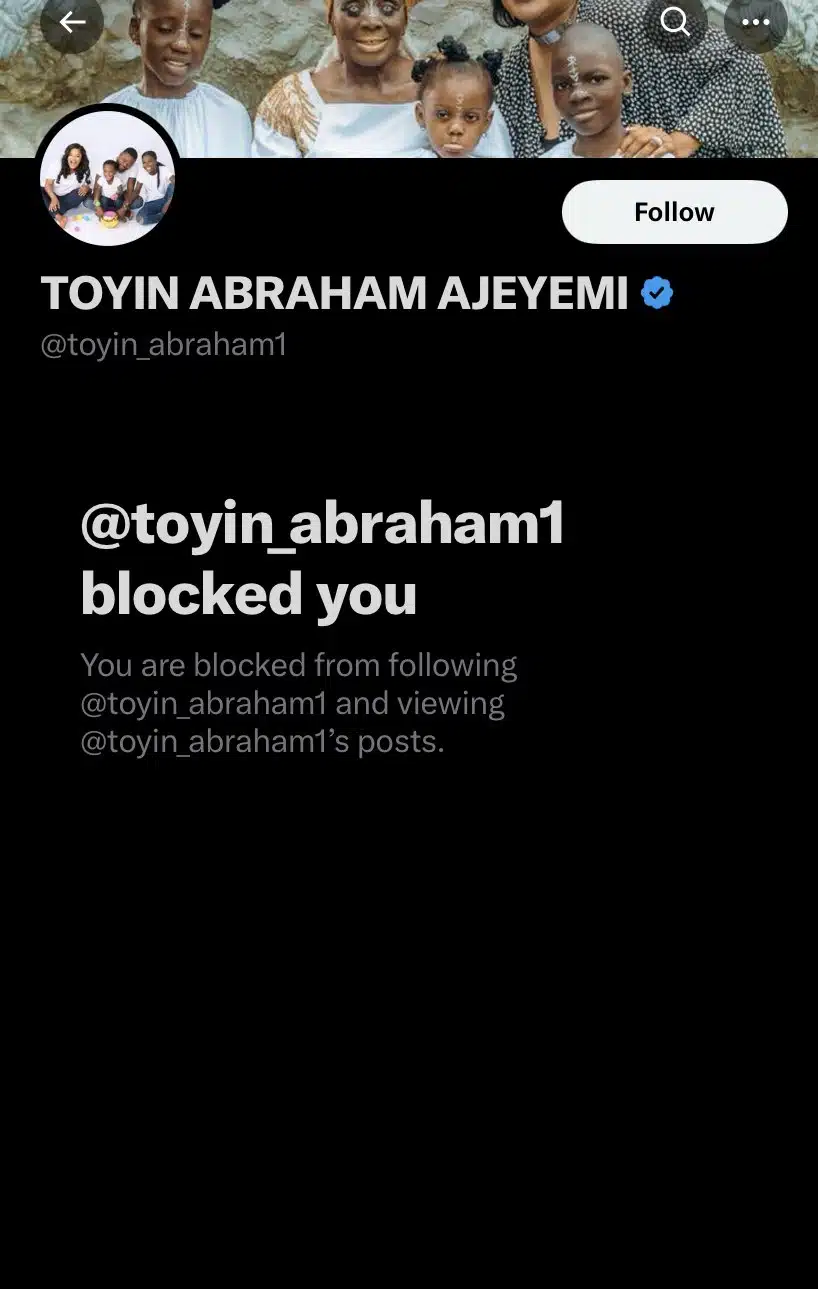Click the word TOYIN in the profile name
This screenshot has height=1289, width=818.
108,294
